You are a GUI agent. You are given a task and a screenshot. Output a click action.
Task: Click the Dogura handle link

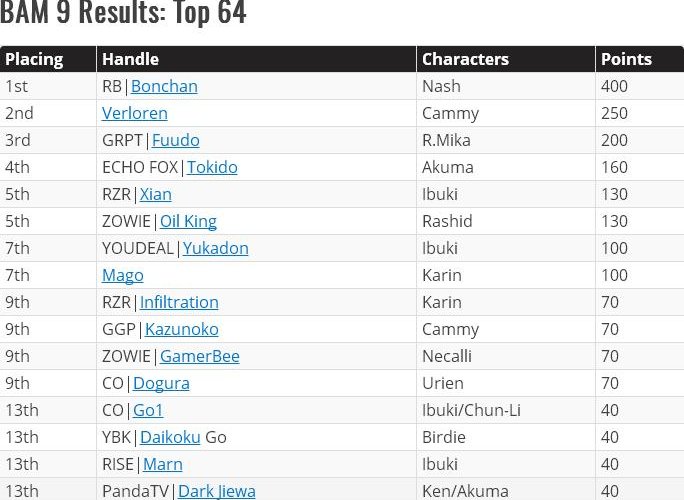[161, 383]
